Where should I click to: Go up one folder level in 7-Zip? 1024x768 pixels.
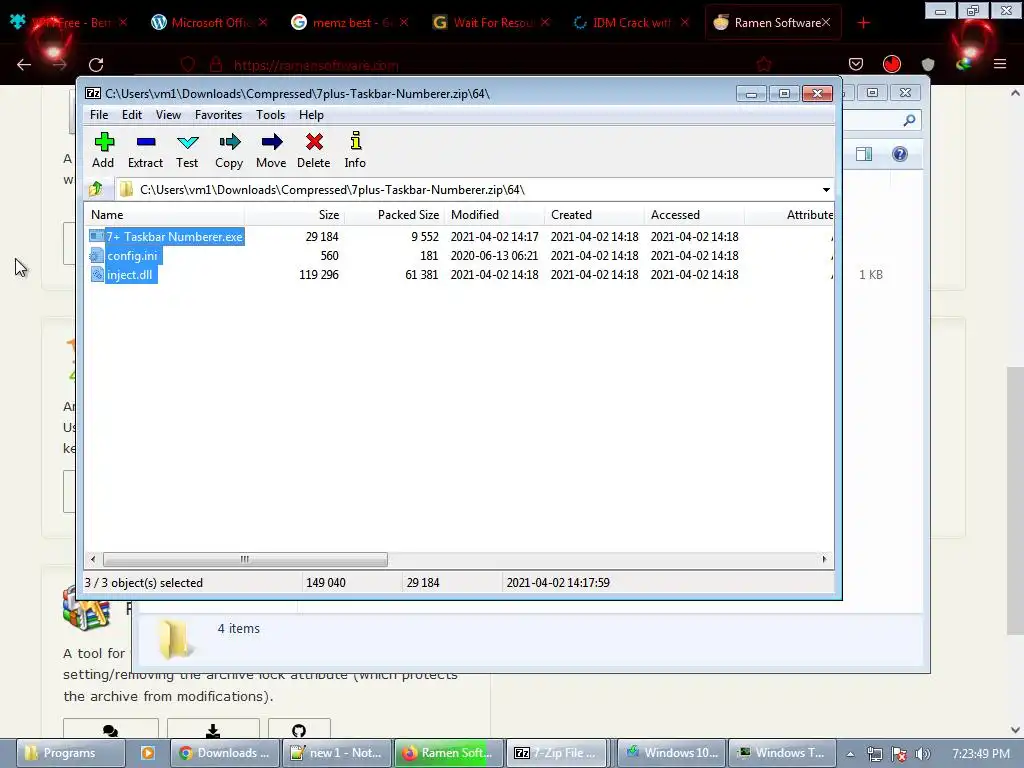(x=96, y=189)
